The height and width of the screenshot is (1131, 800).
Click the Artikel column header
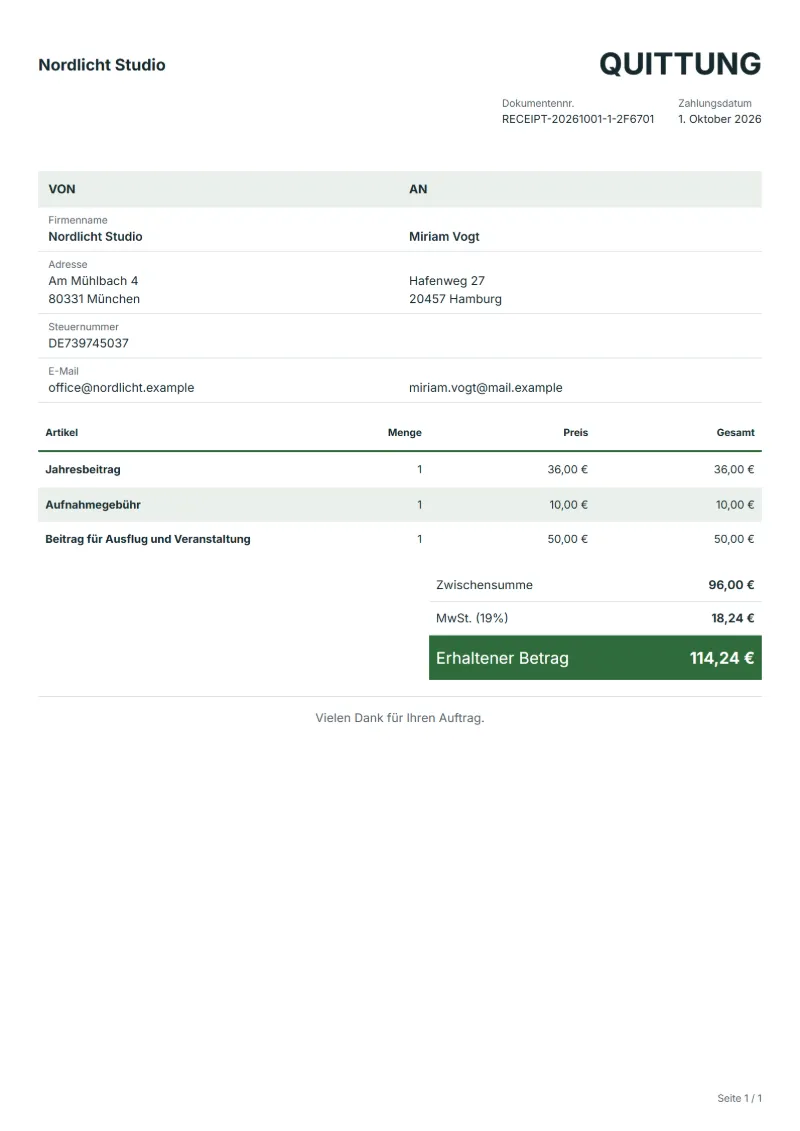[x=61, y=433]
